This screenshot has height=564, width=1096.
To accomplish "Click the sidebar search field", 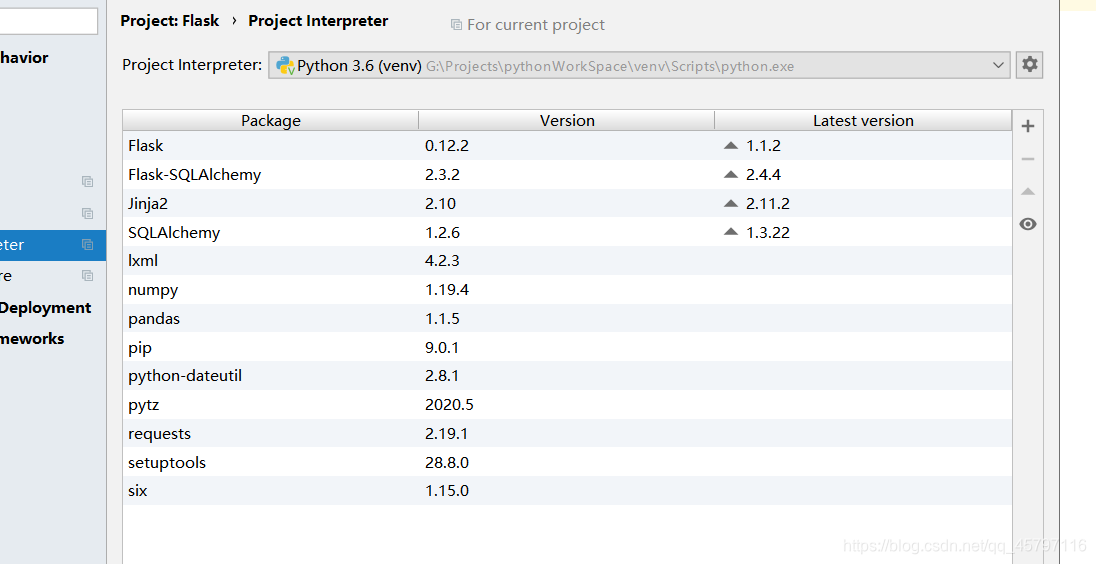I will [48, 21].
